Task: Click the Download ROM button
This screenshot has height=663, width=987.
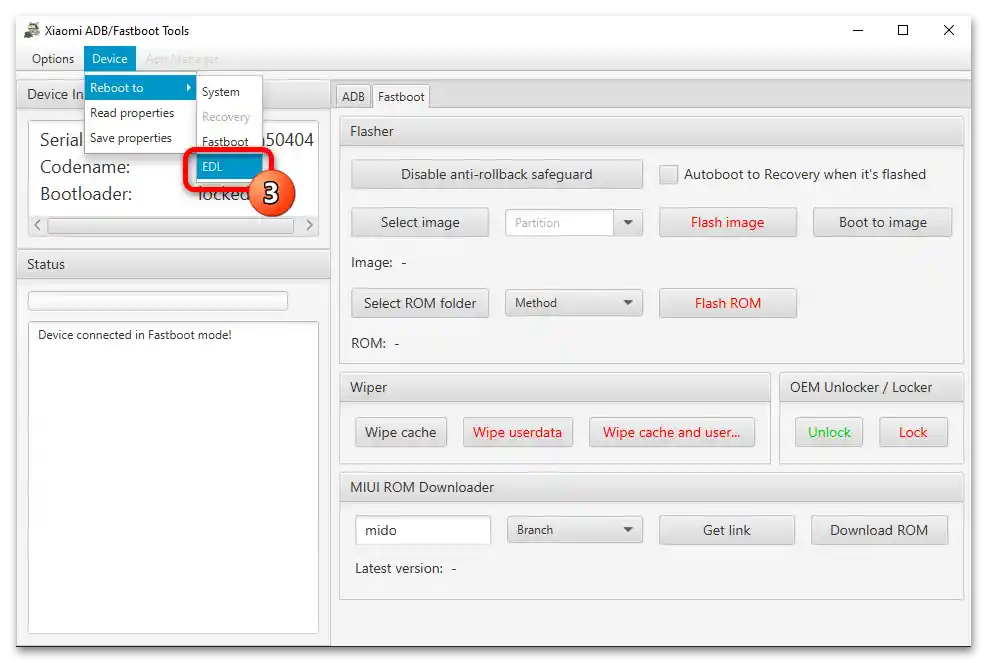Action: tap(879, 530)
